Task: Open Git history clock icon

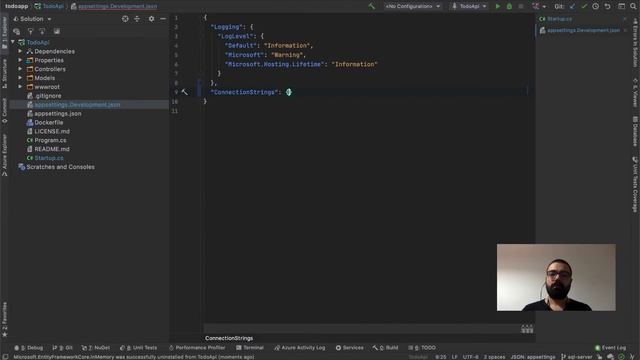Action: (596, 6)
